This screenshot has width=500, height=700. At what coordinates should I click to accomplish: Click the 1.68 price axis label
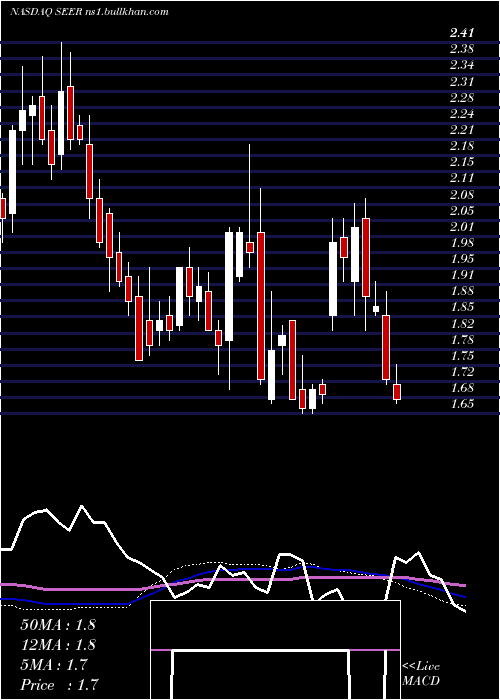[462, 388]
